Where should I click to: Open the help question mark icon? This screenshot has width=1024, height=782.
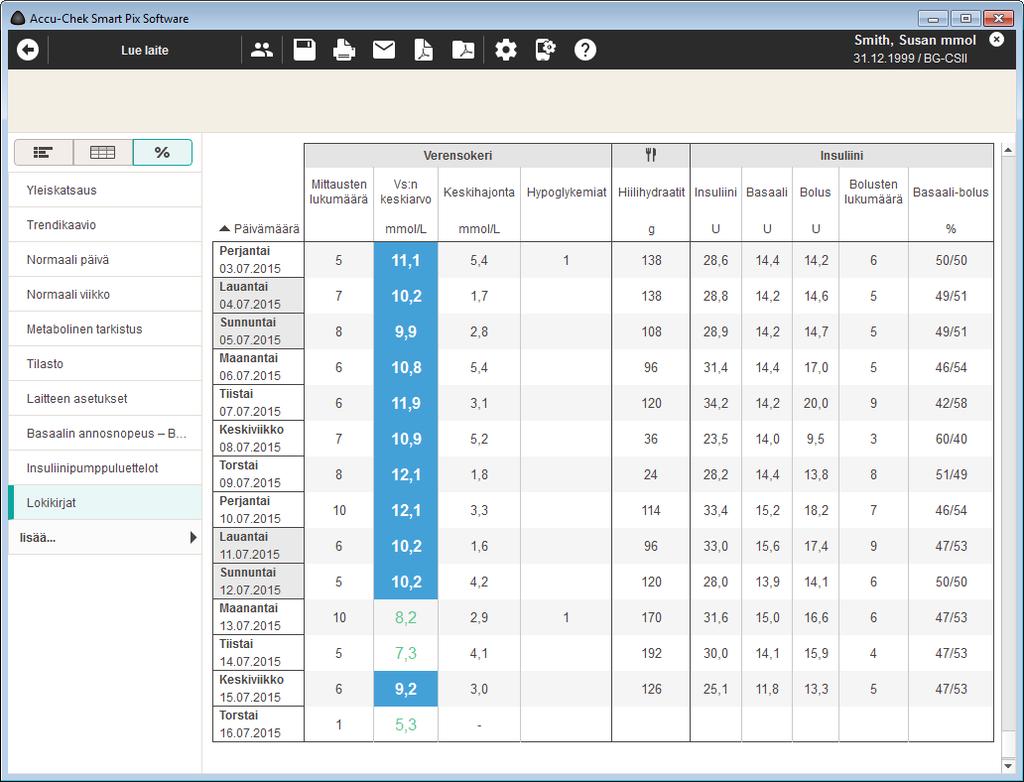click(x=585, y=50)
